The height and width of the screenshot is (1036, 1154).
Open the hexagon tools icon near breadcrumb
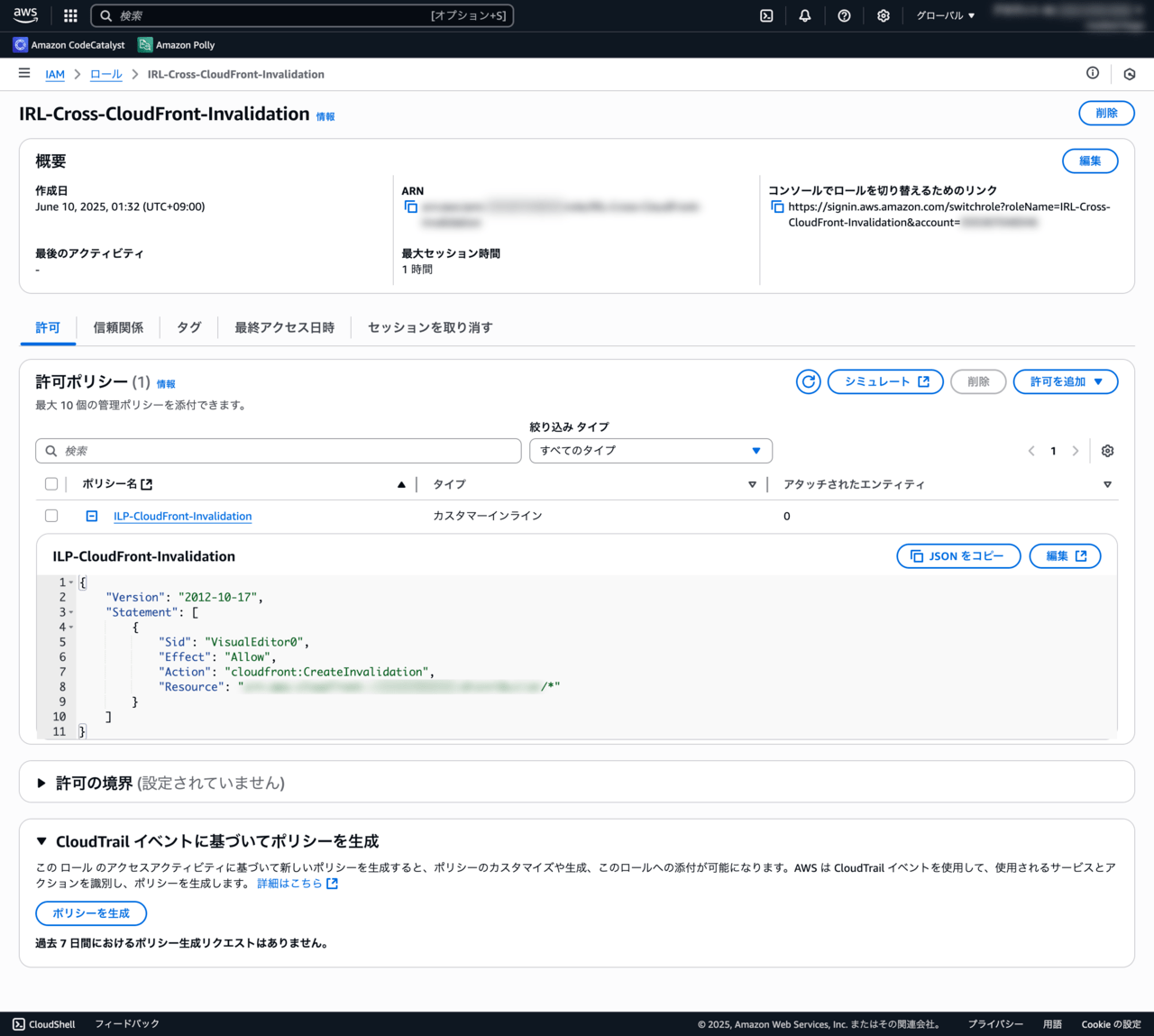point(1130,74)
